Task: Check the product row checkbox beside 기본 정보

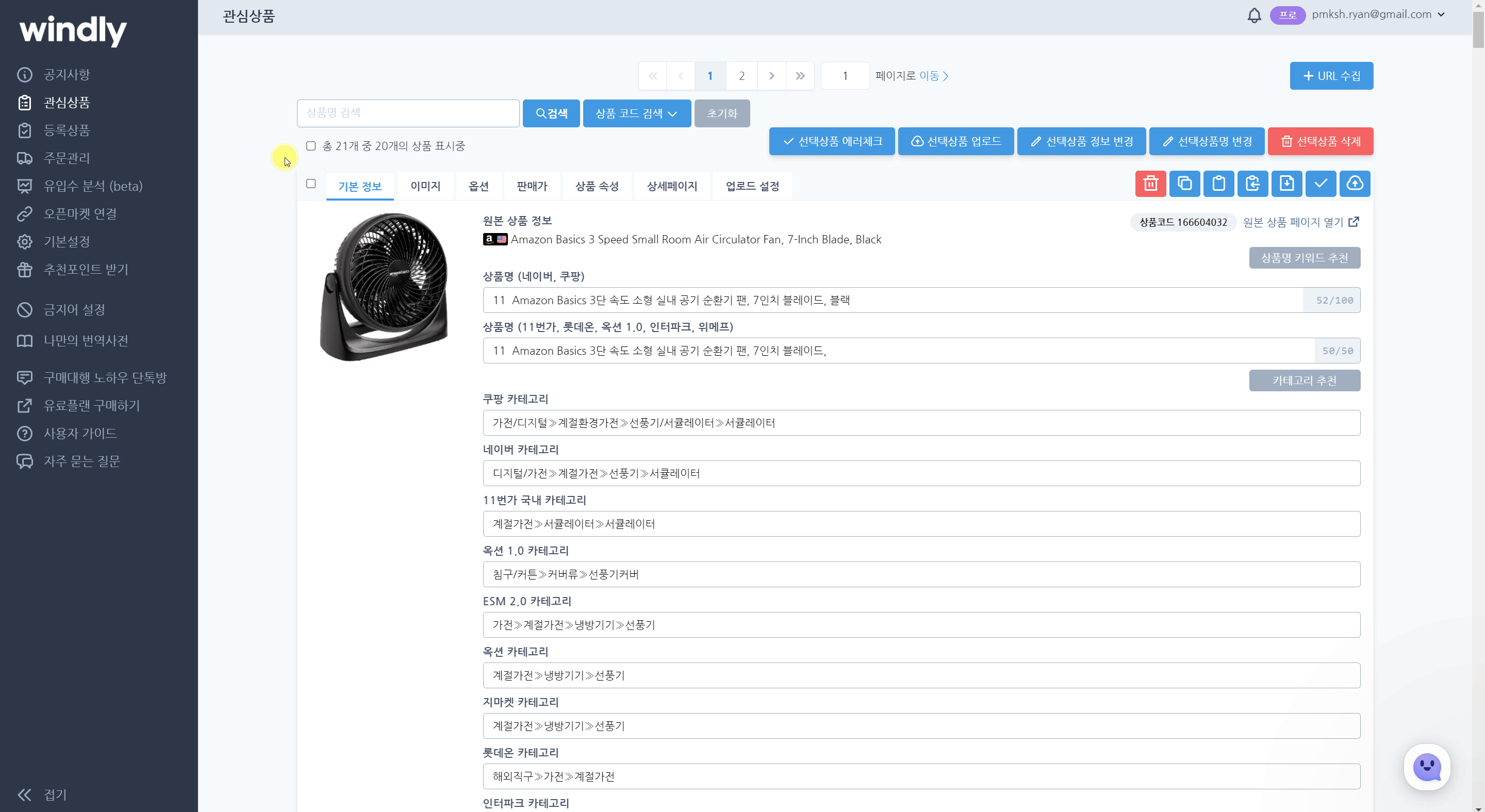Action: (x=311, y=184)
